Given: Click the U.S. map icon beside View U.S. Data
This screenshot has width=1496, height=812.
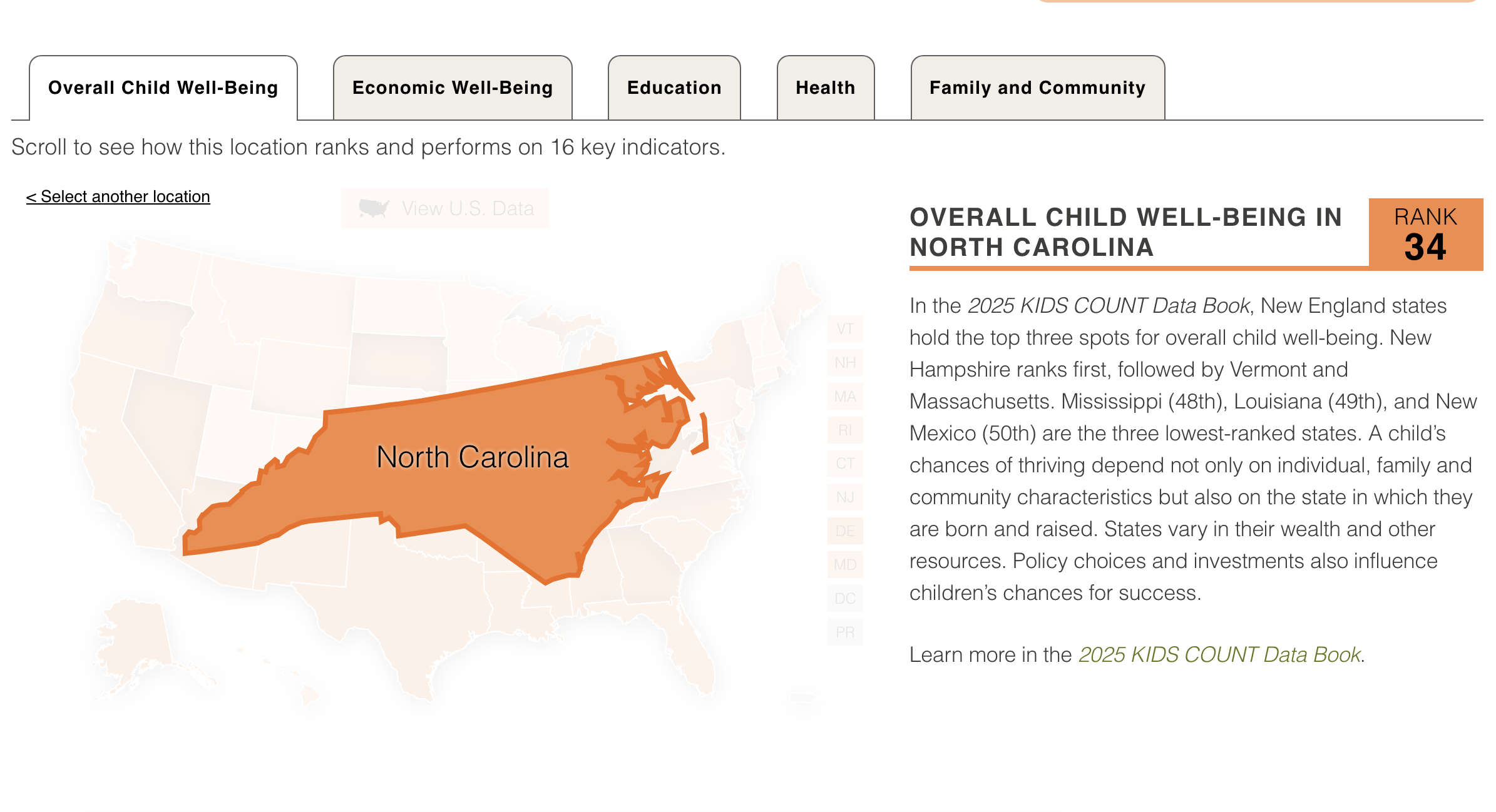Looking at the screenshot, I should click(x=374, y=208).
